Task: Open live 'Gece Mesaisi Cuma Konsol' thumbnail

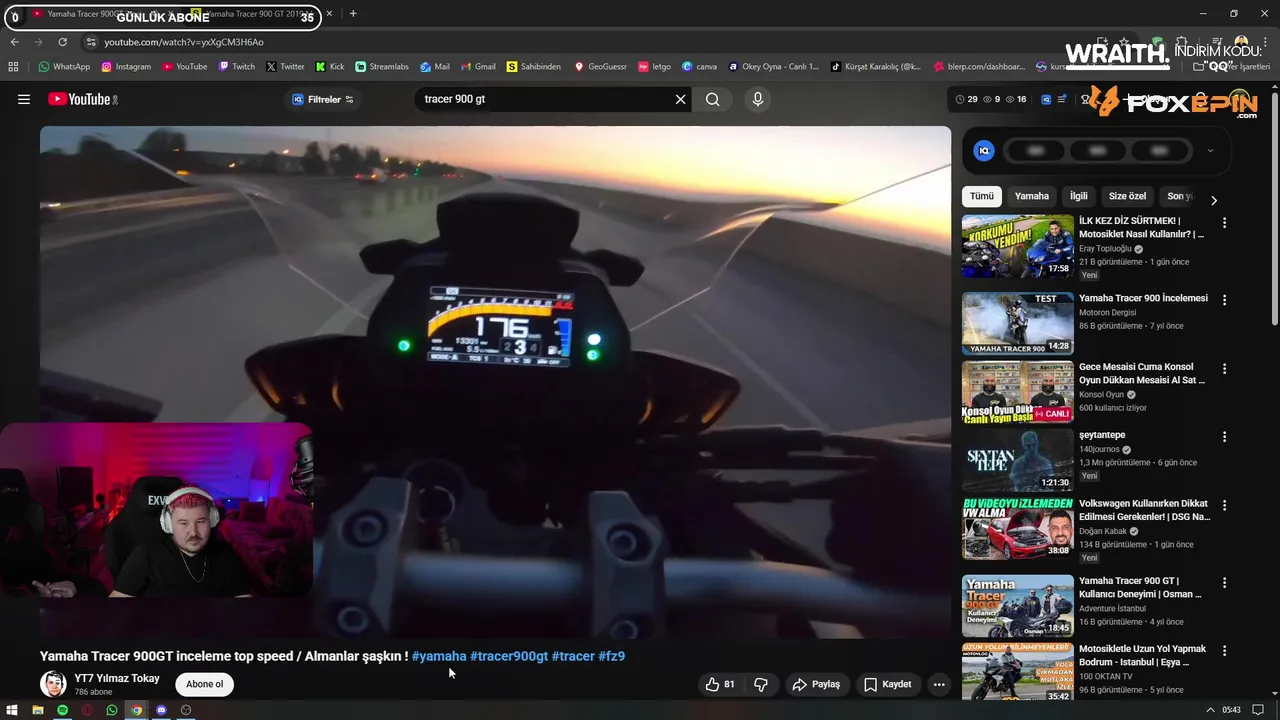Action: pyautogui.click(x=1017, y=391)
